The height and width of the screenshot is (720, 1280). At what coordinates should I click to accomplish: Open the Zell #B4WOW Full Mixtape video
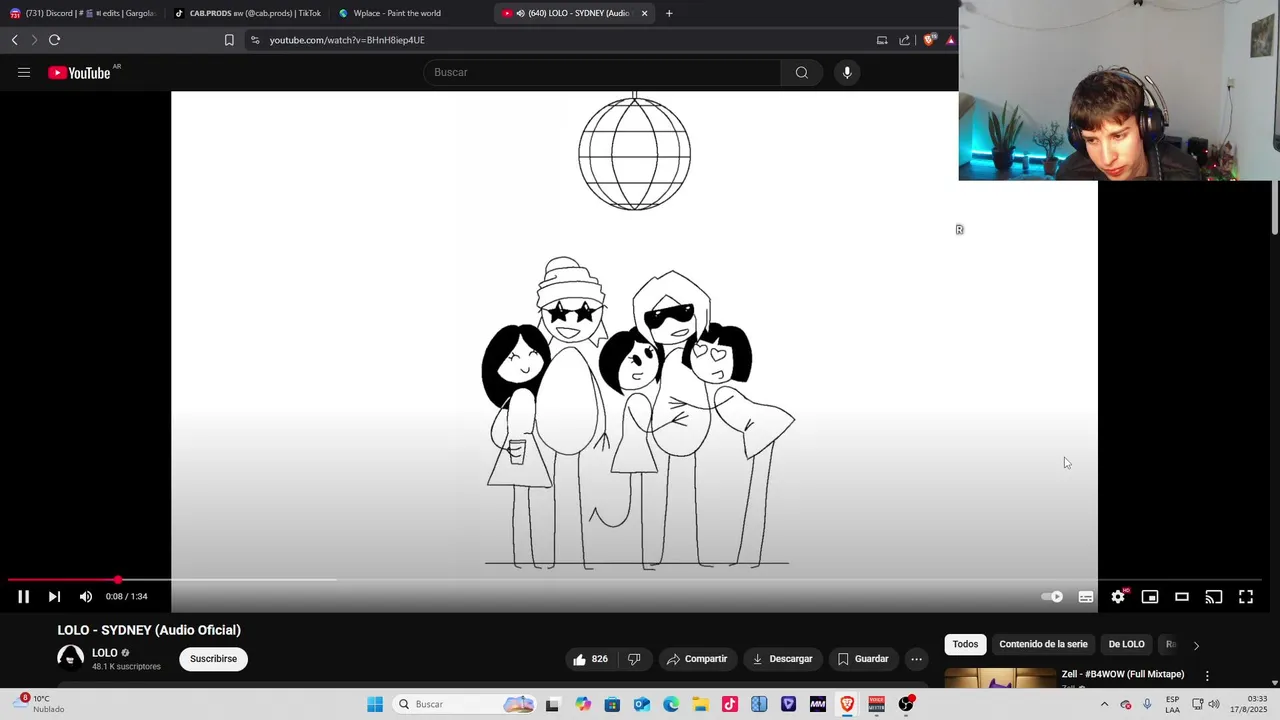(1123, 674)
